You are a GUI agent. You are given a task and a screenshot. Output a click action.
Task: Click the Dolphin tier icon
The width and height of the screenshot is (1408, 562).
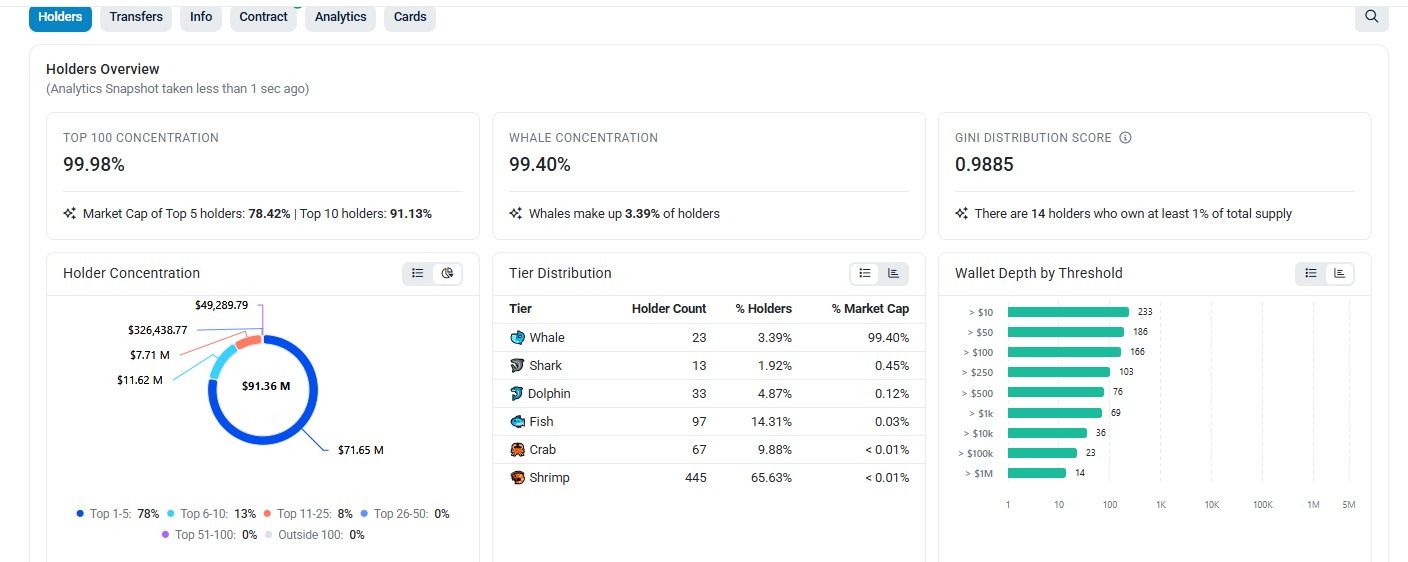point(517,394)
